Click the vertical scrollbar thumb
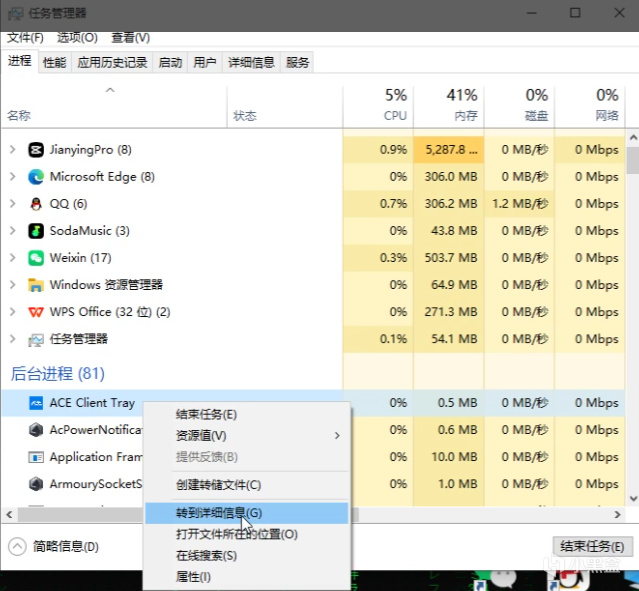The height and width of the screenshot is (591, 639). [x=633, y=161]
